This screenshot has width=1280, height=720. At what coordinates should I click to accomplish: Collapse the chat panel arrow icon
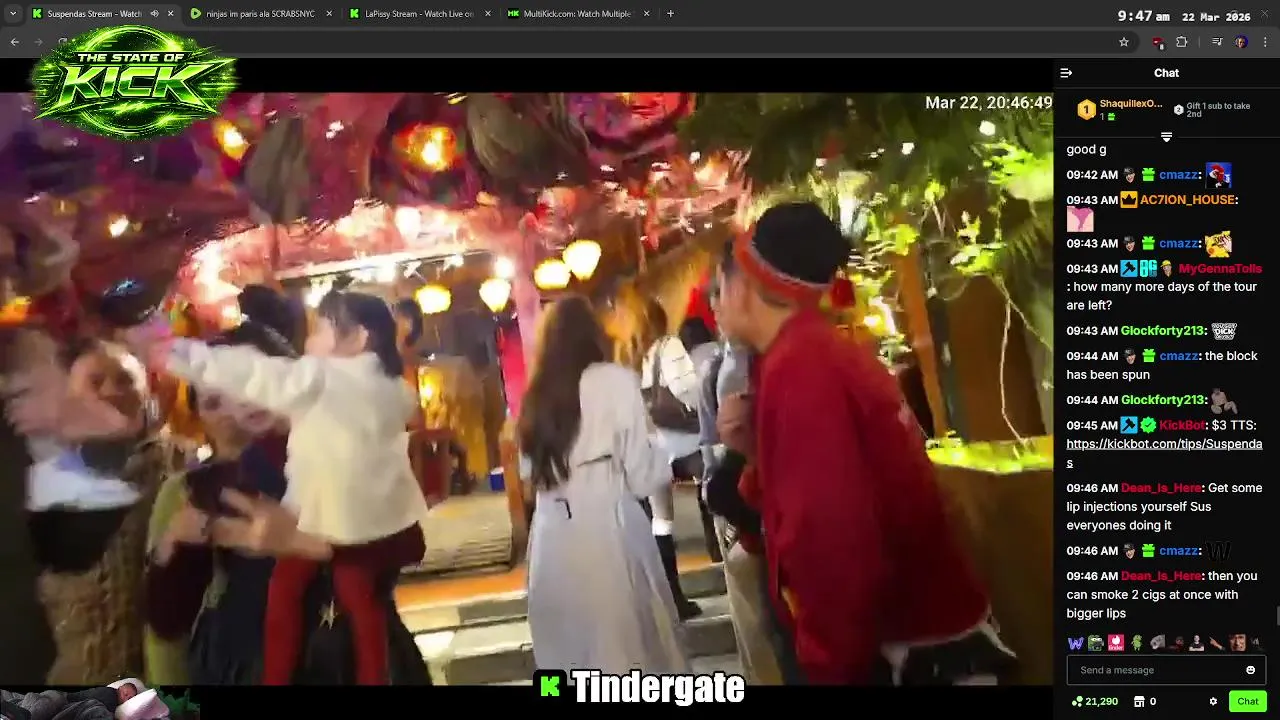1066,73
